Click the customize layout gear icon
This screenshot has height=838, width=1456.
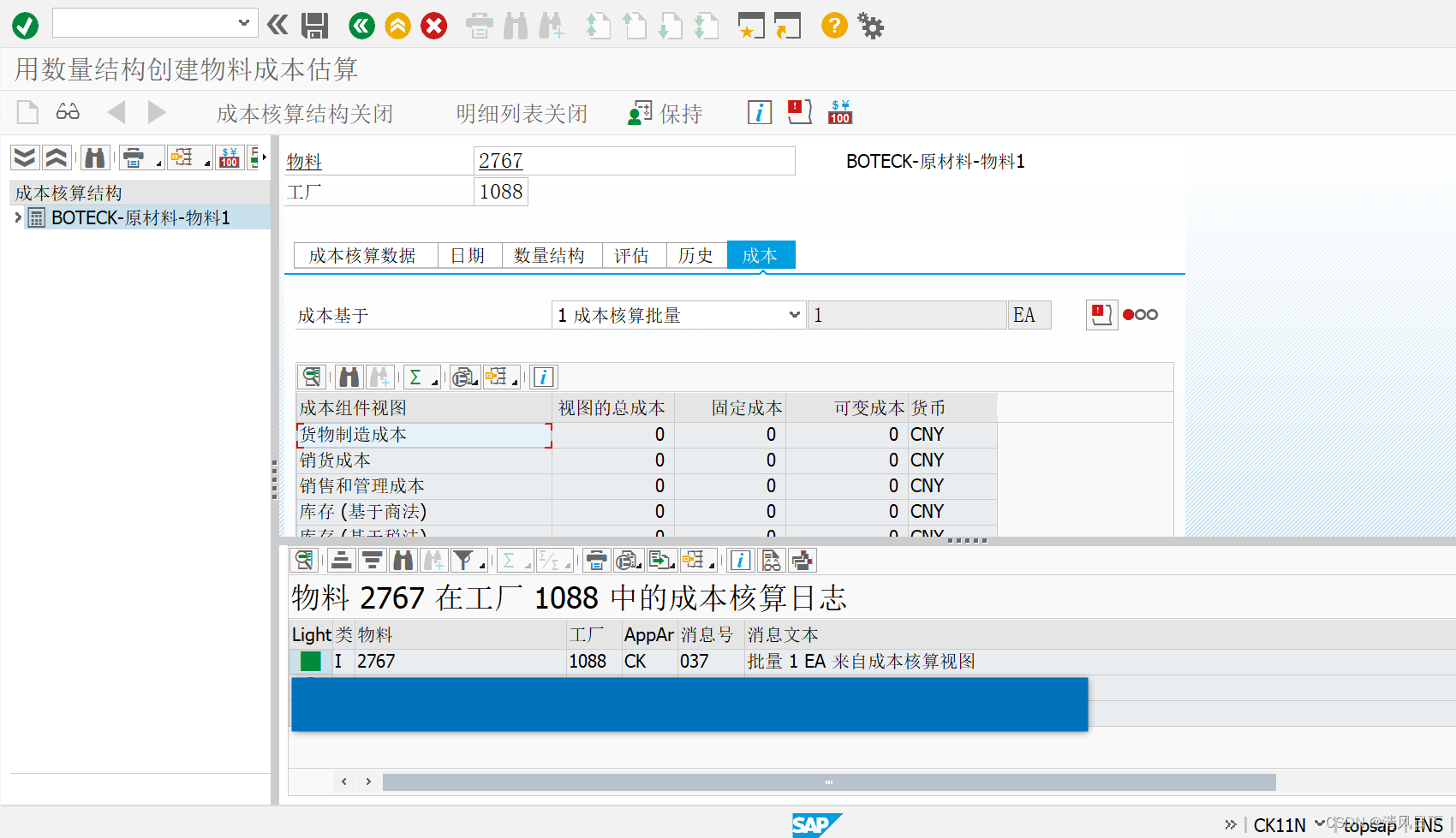871,26
